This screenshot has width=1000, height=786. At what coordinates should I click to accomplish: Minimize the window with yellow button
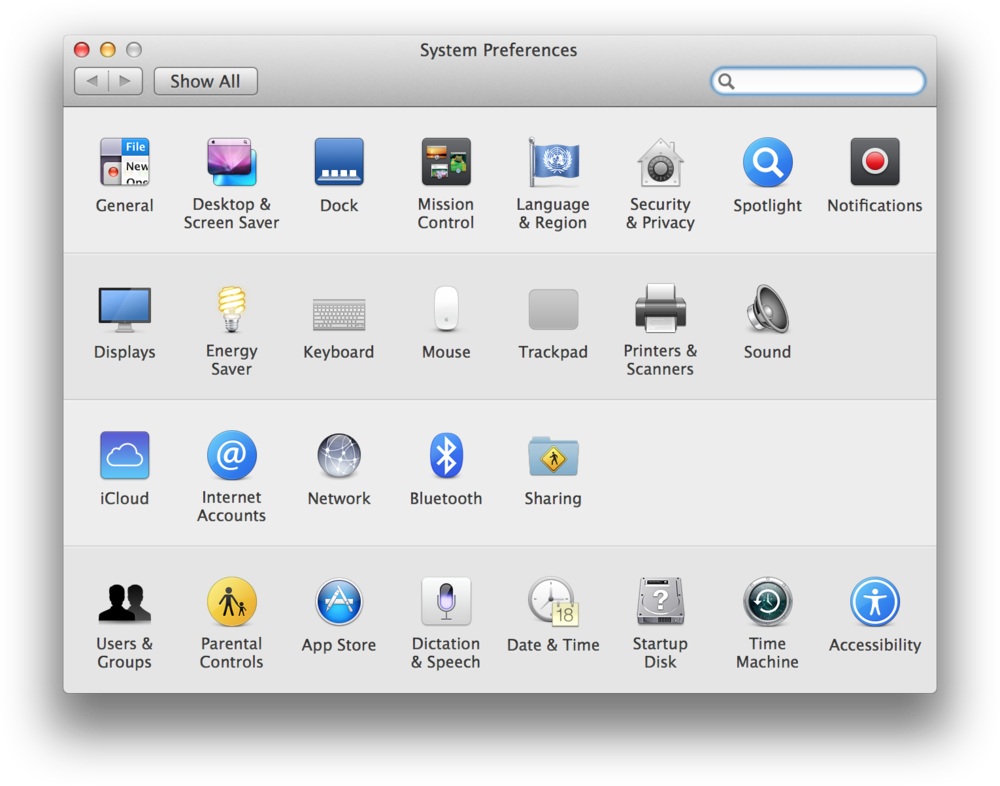pos(108,49)
